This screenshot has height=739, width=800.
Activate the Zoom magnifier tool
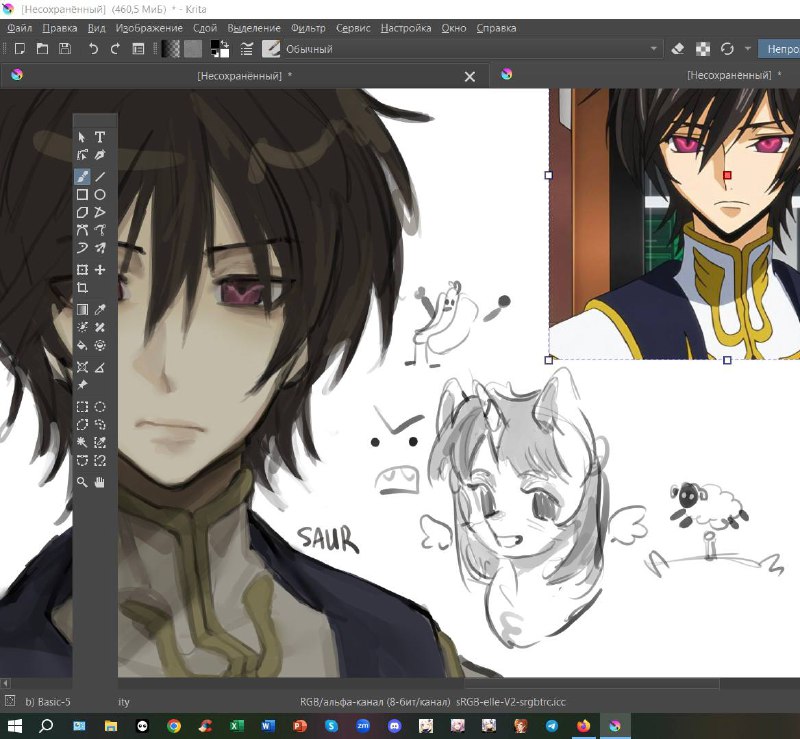[82, 482]
